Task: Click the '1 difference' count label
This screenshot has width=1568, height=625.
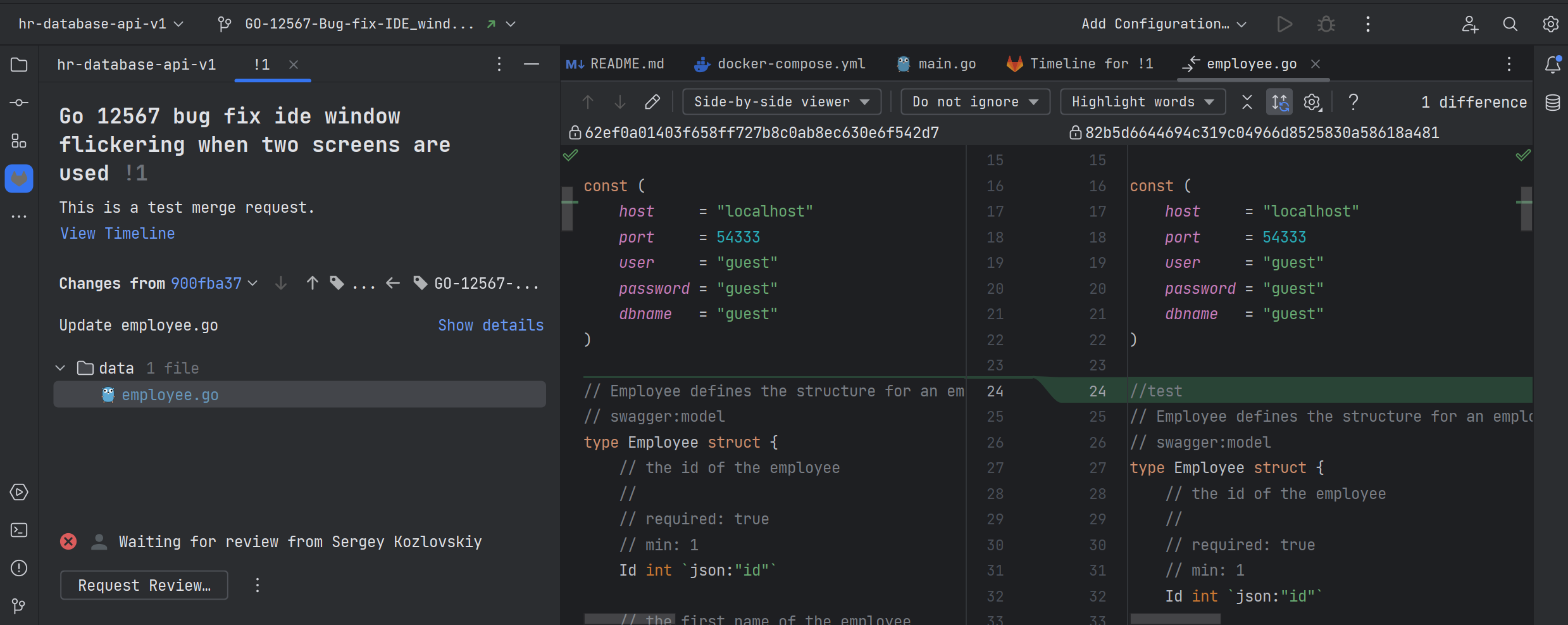Action: [x=1474, y=103]
